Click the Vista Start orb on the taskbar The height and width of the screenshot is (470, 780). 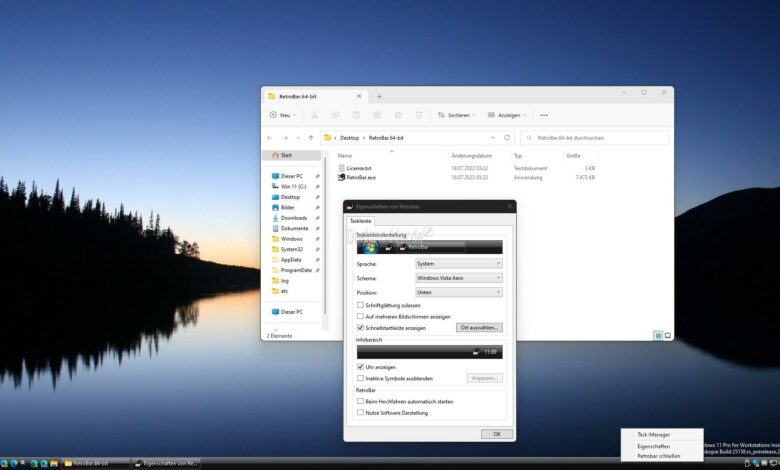[x=6, y=464]
